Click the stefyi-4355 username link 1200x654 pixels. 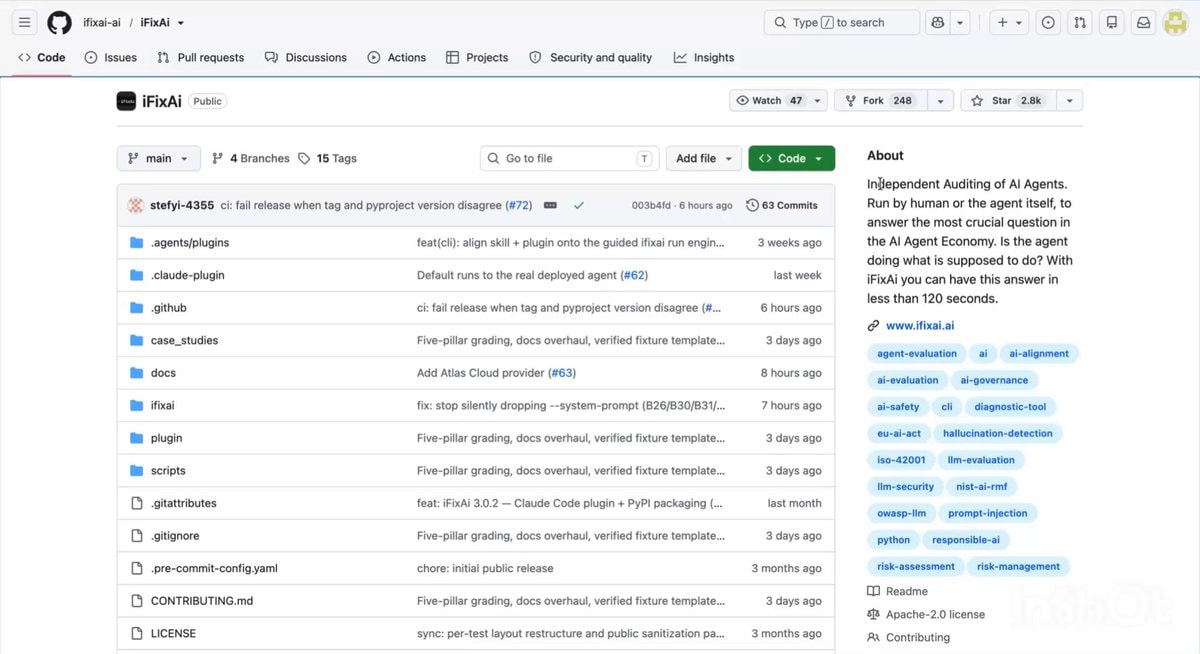[x=182, y=205]
